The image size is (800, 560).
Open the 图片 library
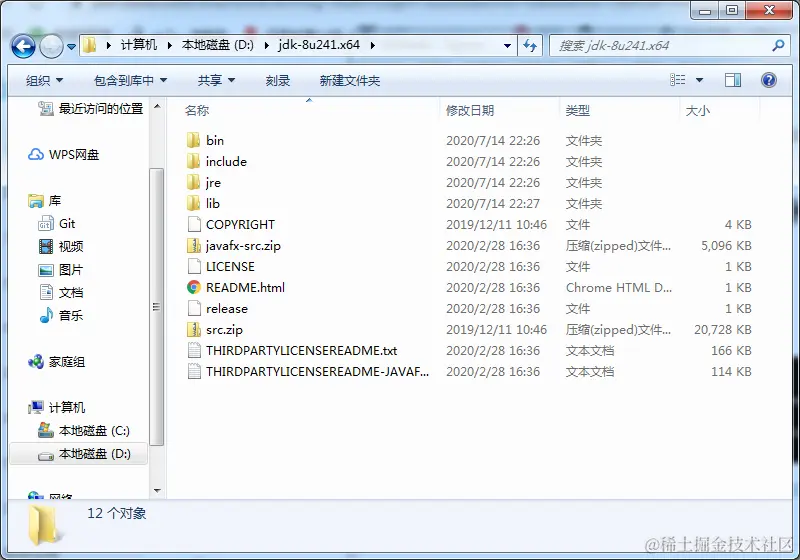[x=61, y=270]
